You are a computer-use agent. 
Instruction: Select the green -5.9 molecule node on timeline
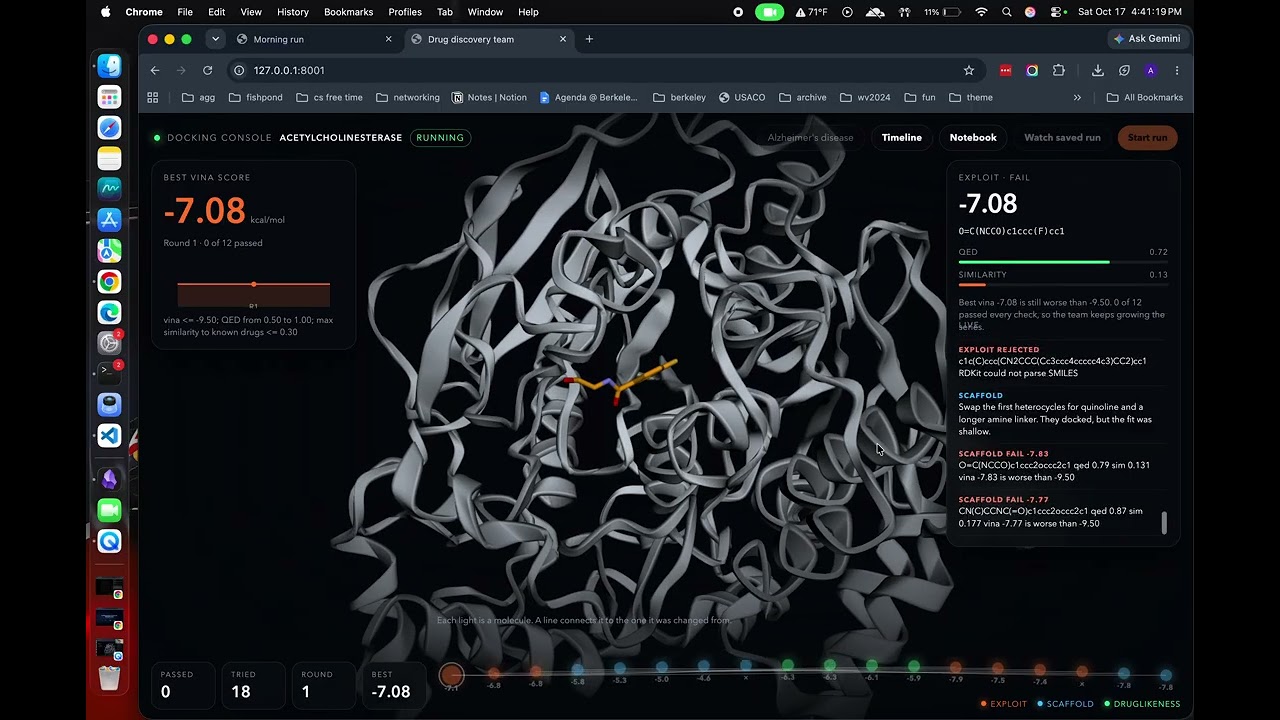click(x=913, y=666)
